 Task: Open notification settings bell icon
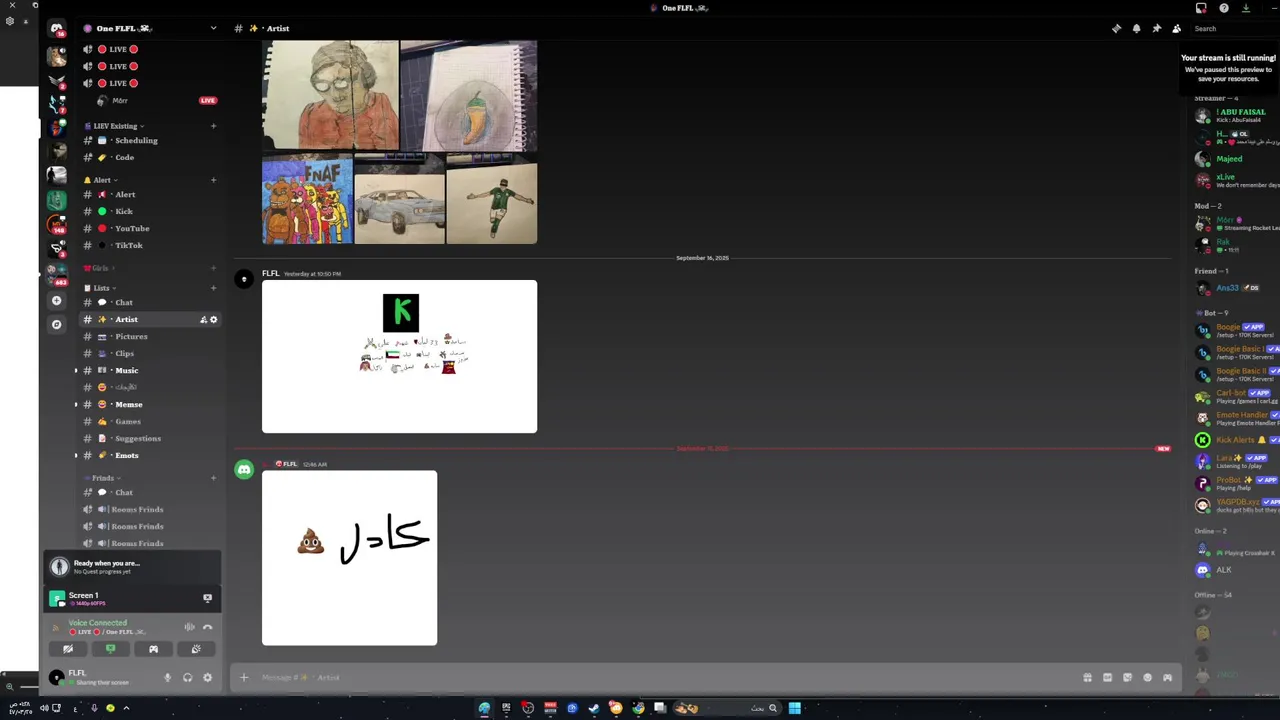pos(1136,29)
